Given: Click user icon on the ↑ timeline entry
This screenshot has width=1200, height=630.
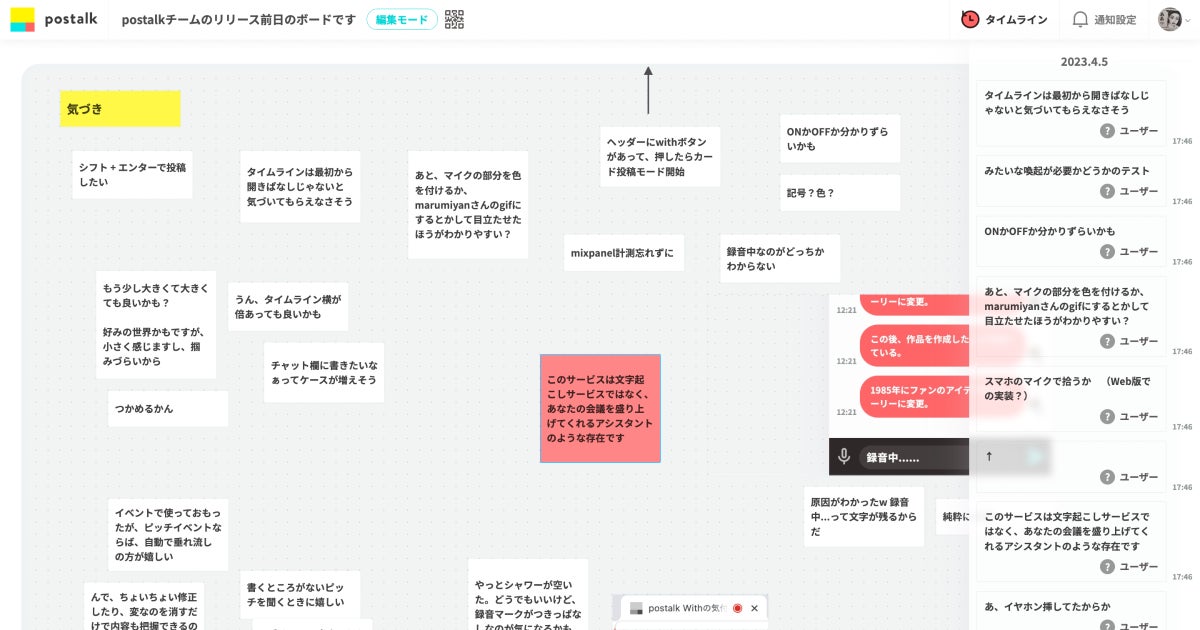Looking at the screenshot, I should [x=1107, y=477].
